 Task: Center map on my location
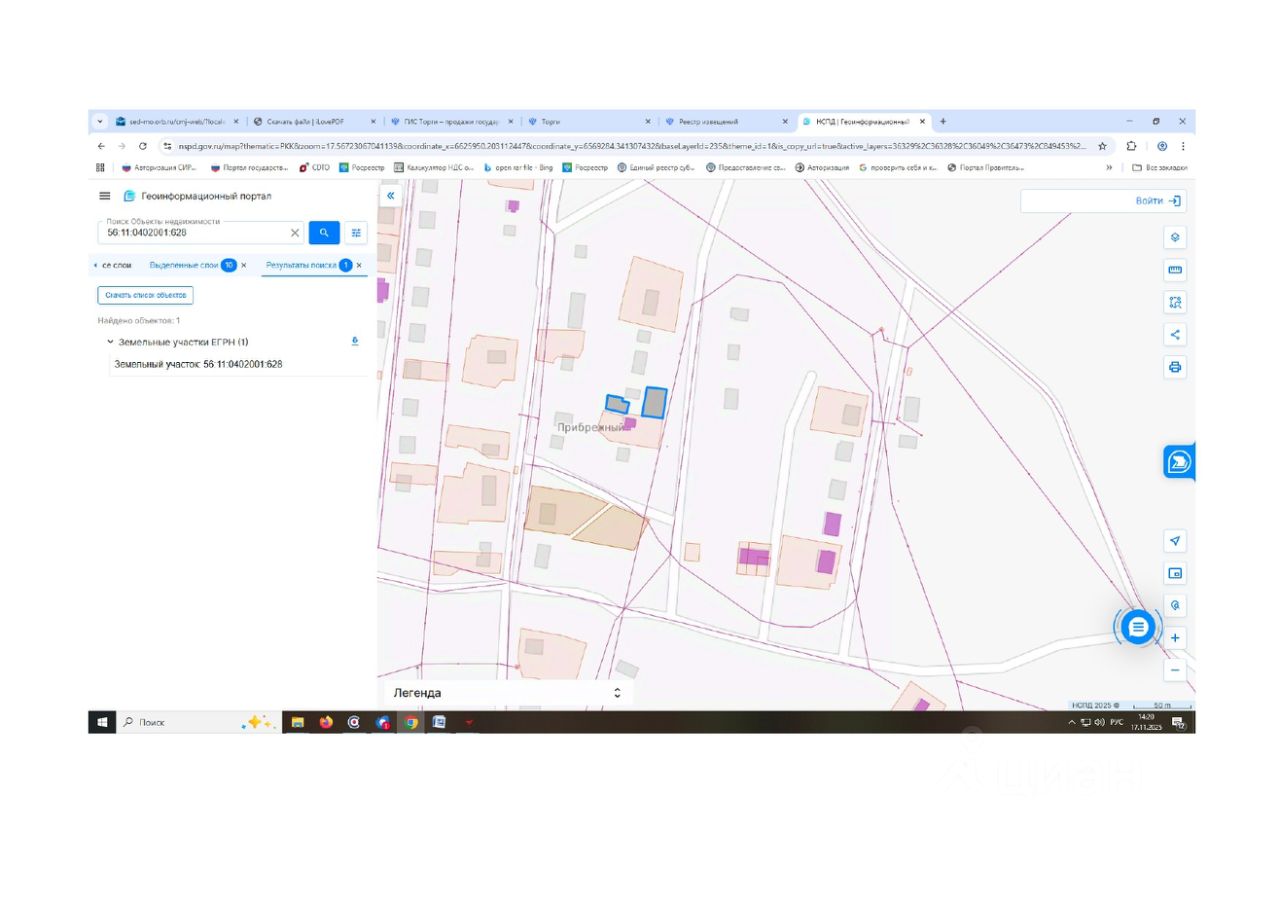[x=1175, y=541]
